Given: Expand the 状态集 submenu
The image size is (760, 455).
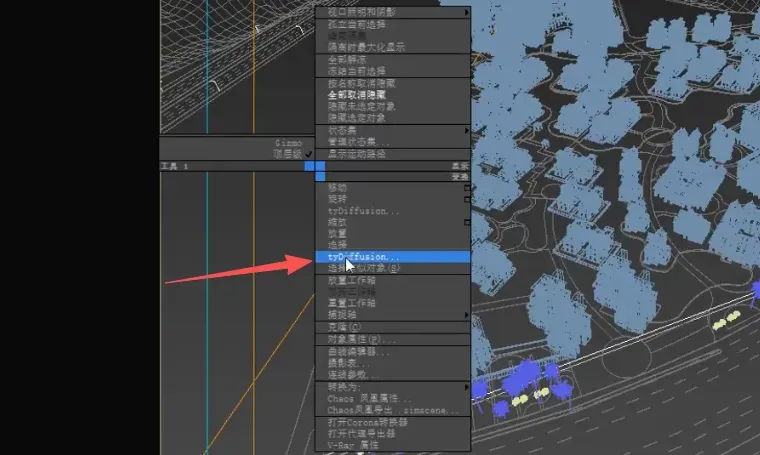Looking at the screenshot, I should [466, 130].
